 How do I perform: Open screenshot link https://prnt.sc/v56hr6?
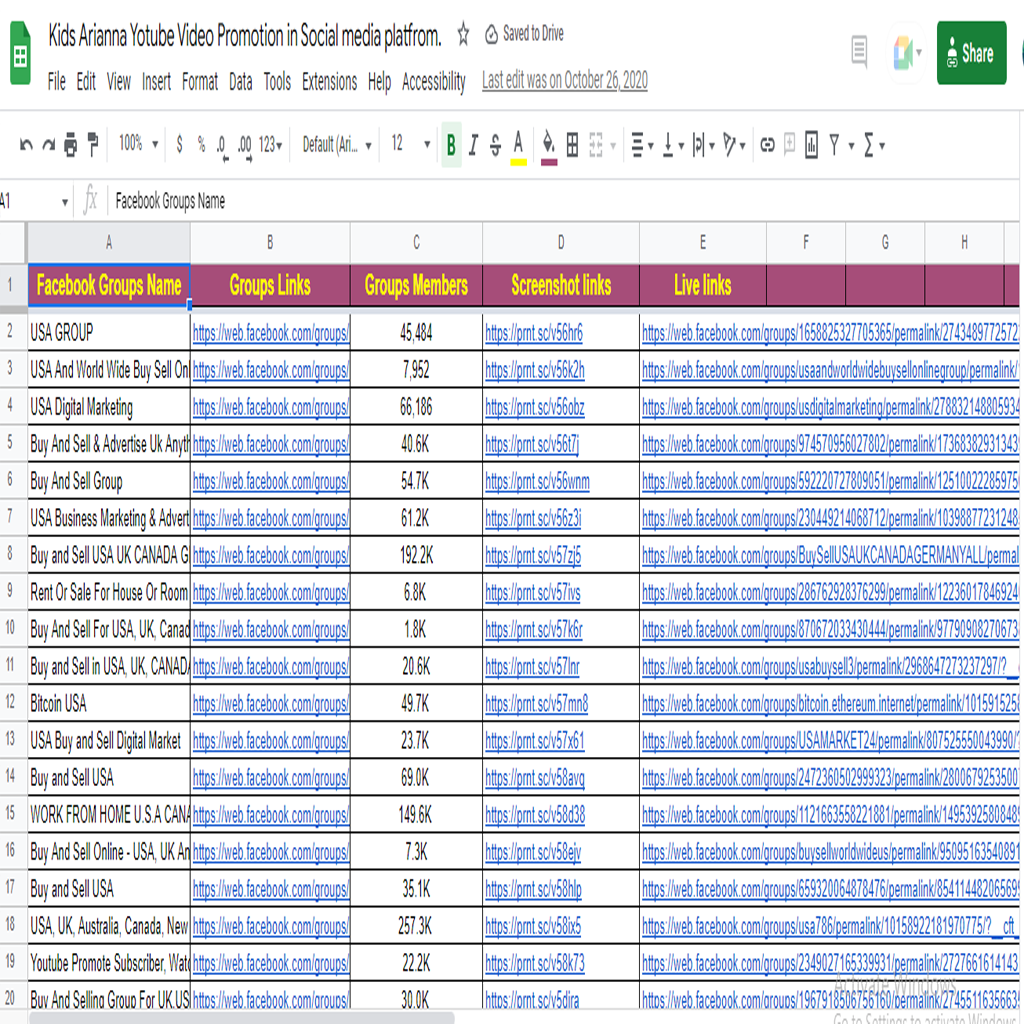534,333
